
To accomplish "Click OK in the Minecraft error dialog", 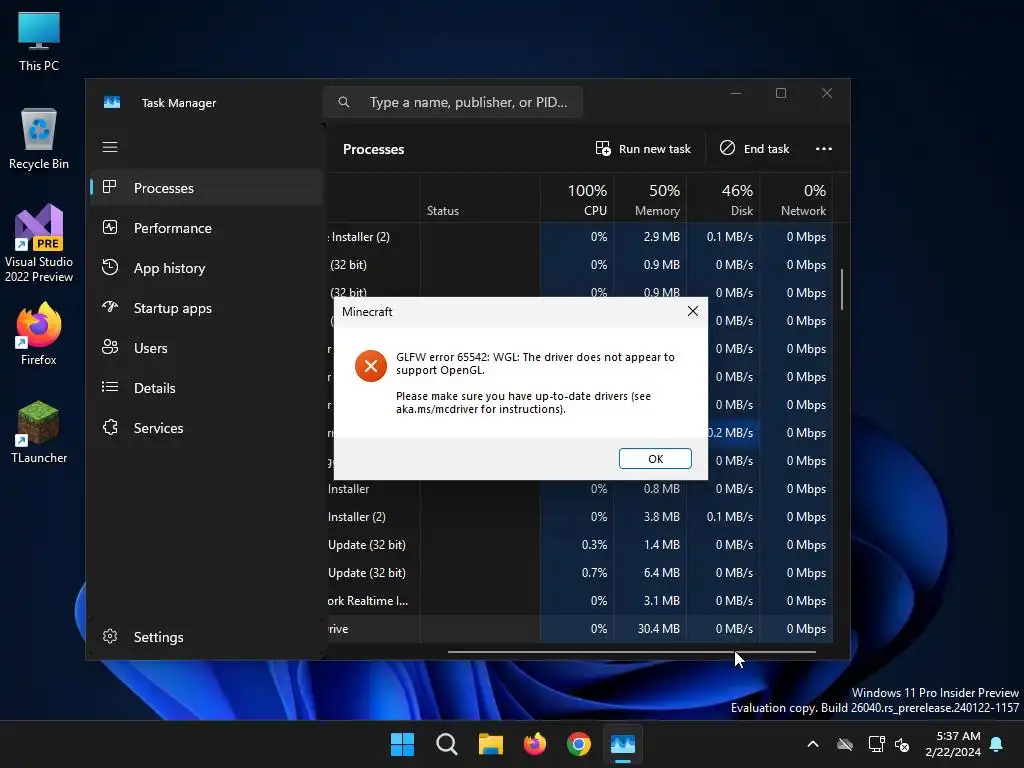I will [655, 458].
